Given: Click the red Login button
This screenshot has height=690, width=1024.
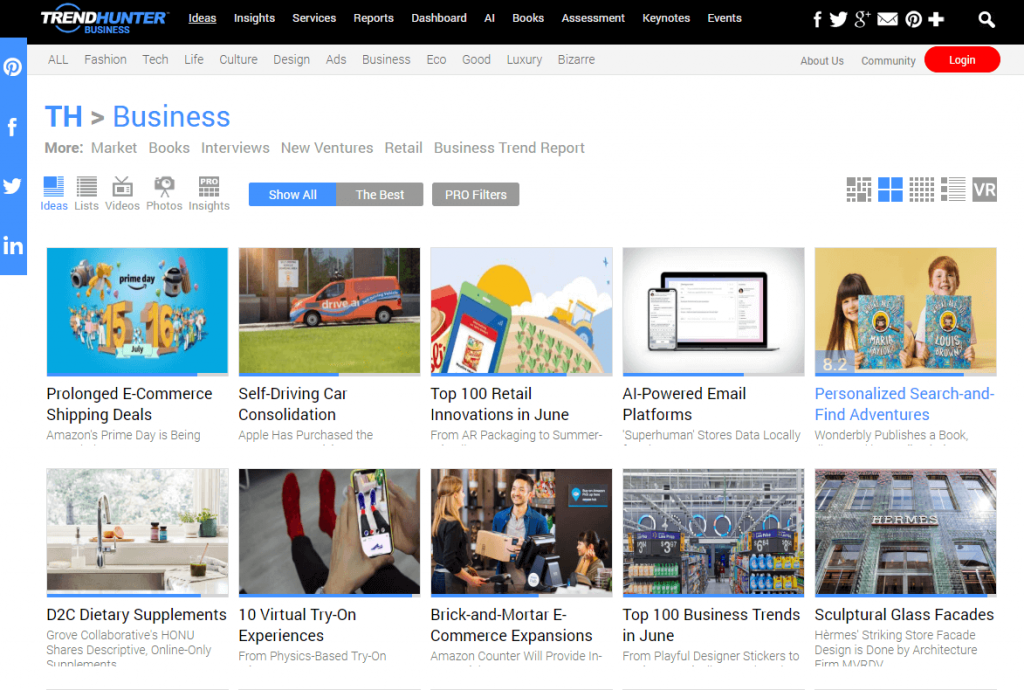Looking at the screenshot, I should tap(962, 60).
